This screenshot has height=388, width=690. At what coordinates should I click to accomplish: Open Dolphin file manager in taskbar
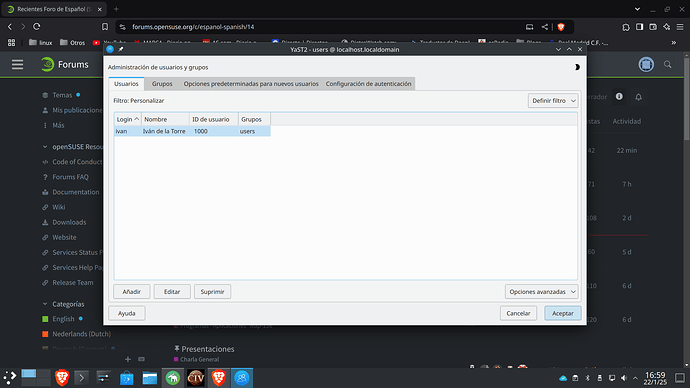tap(150, 377)
